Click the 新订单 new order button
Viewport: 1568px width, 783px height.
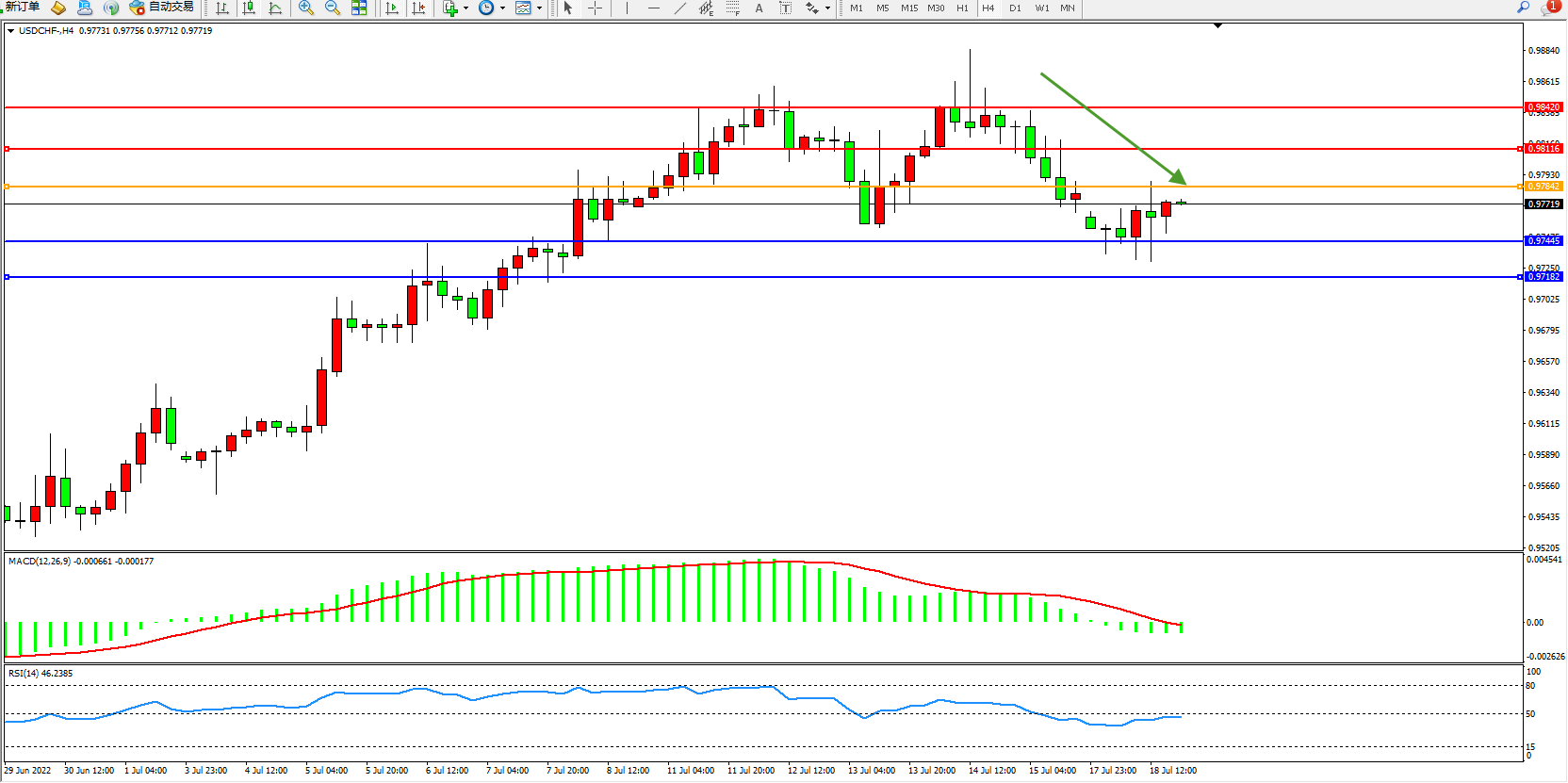[23, 8]
